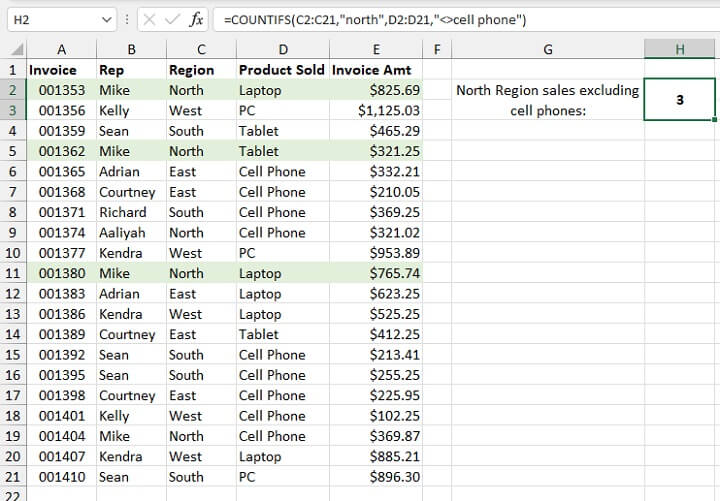Click the Insert Function fx icon

[197, 20]
